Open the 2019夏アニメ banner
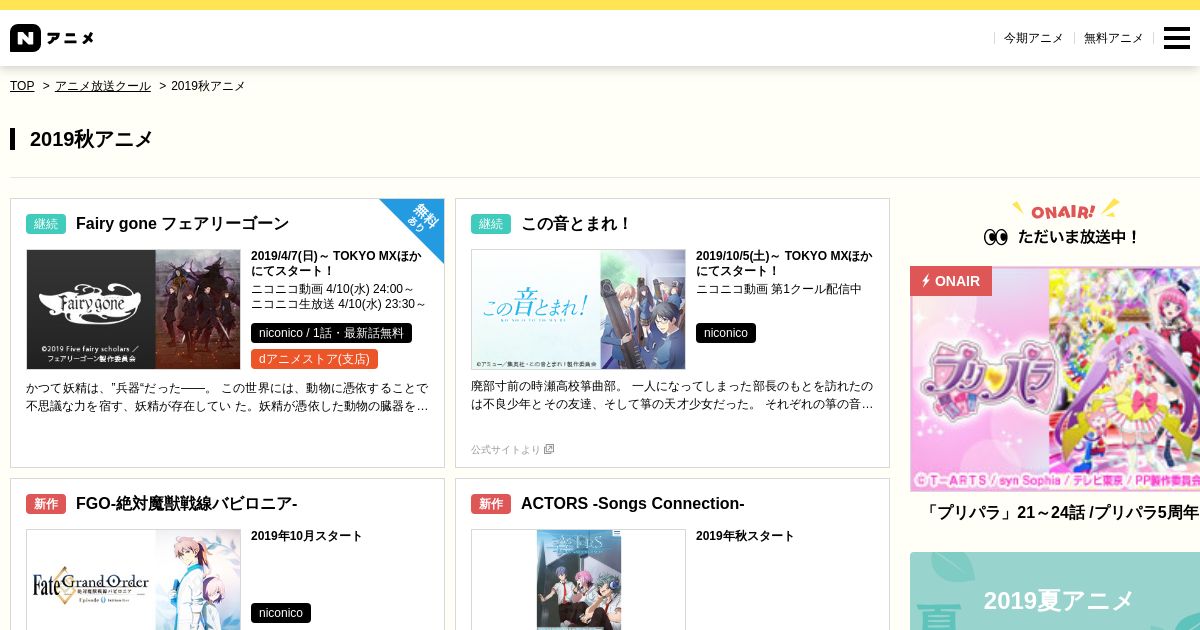The height and width of the screenshot is (630, 1200). tap(1055, 591)
